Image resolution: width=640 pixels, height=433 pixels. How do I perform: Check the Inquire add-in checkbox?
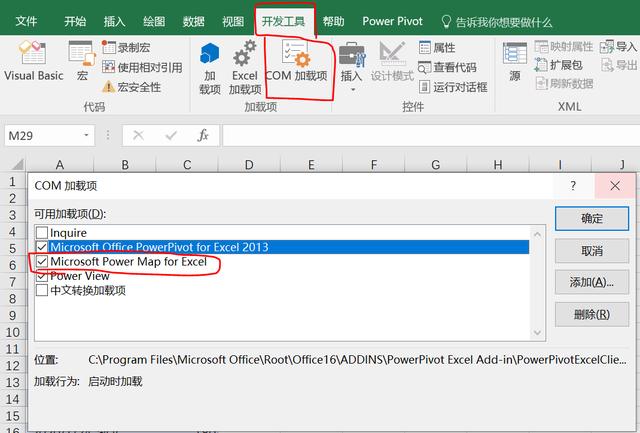[42, 233]
